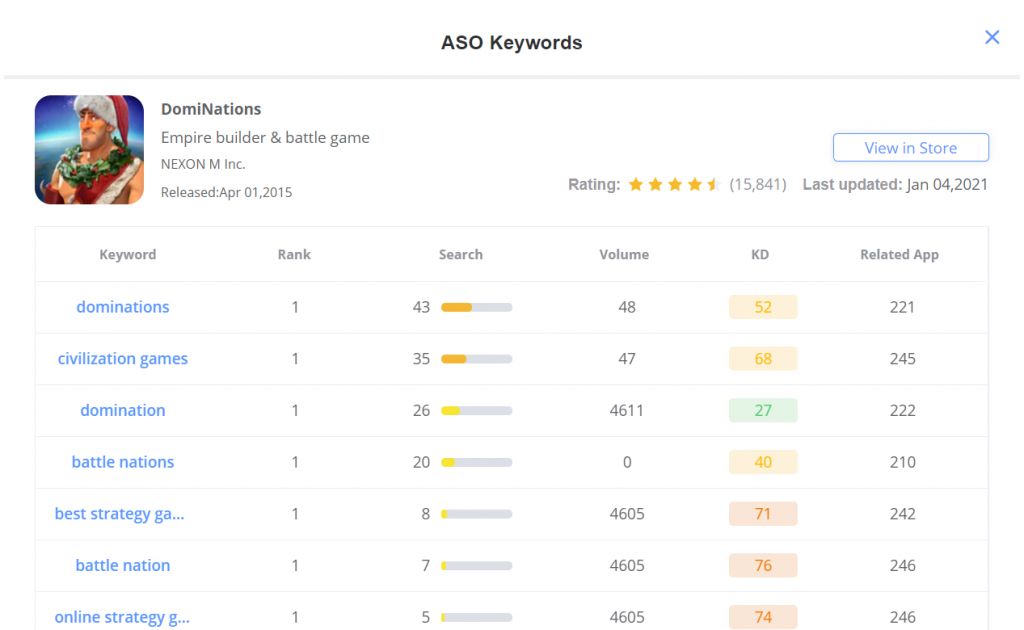1024x630 pixels.
Task: Close the ASO Keywords dialog
Action: pyautogui.click(x=992, y=37)
